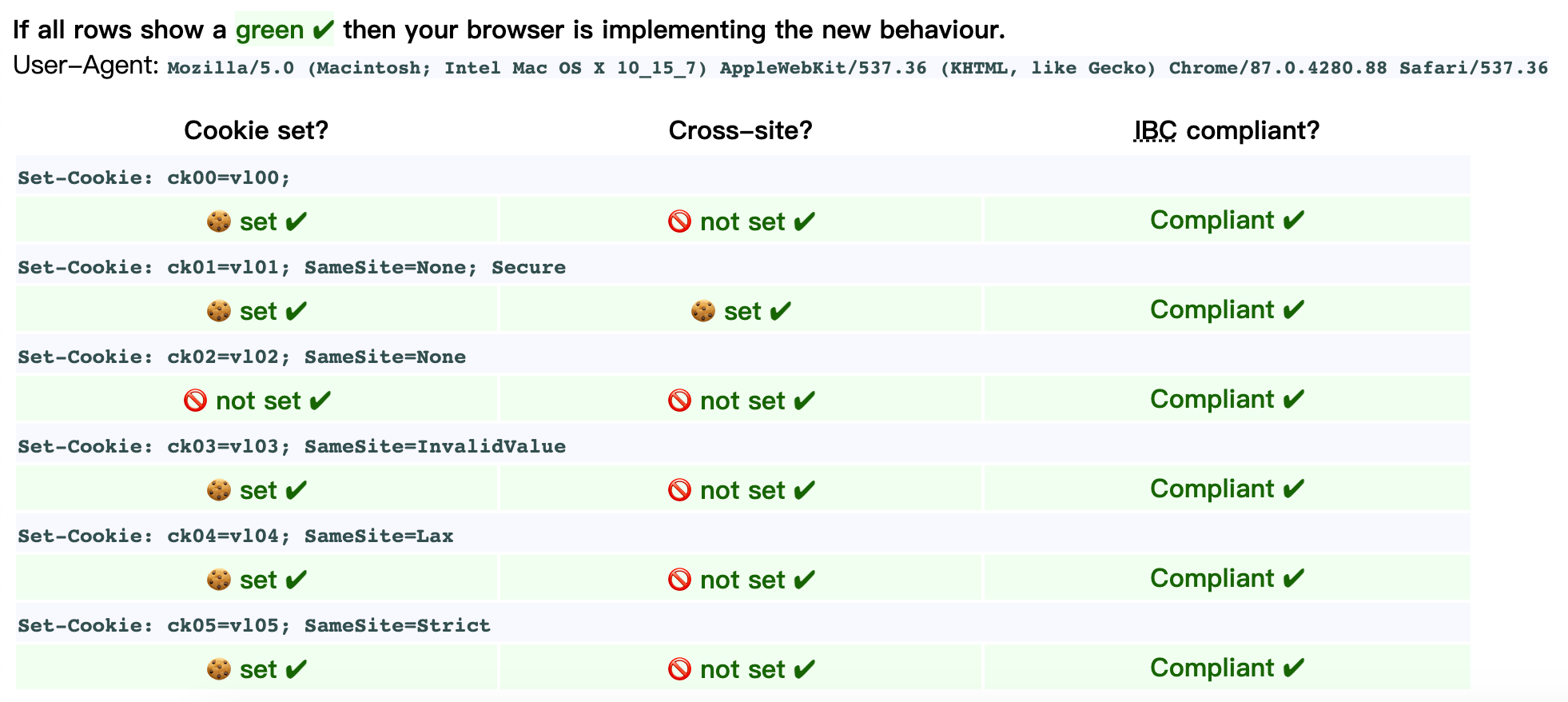
Task: Click the checkmark beside Compliant in ck00 row
Action: click(1294, 221)
